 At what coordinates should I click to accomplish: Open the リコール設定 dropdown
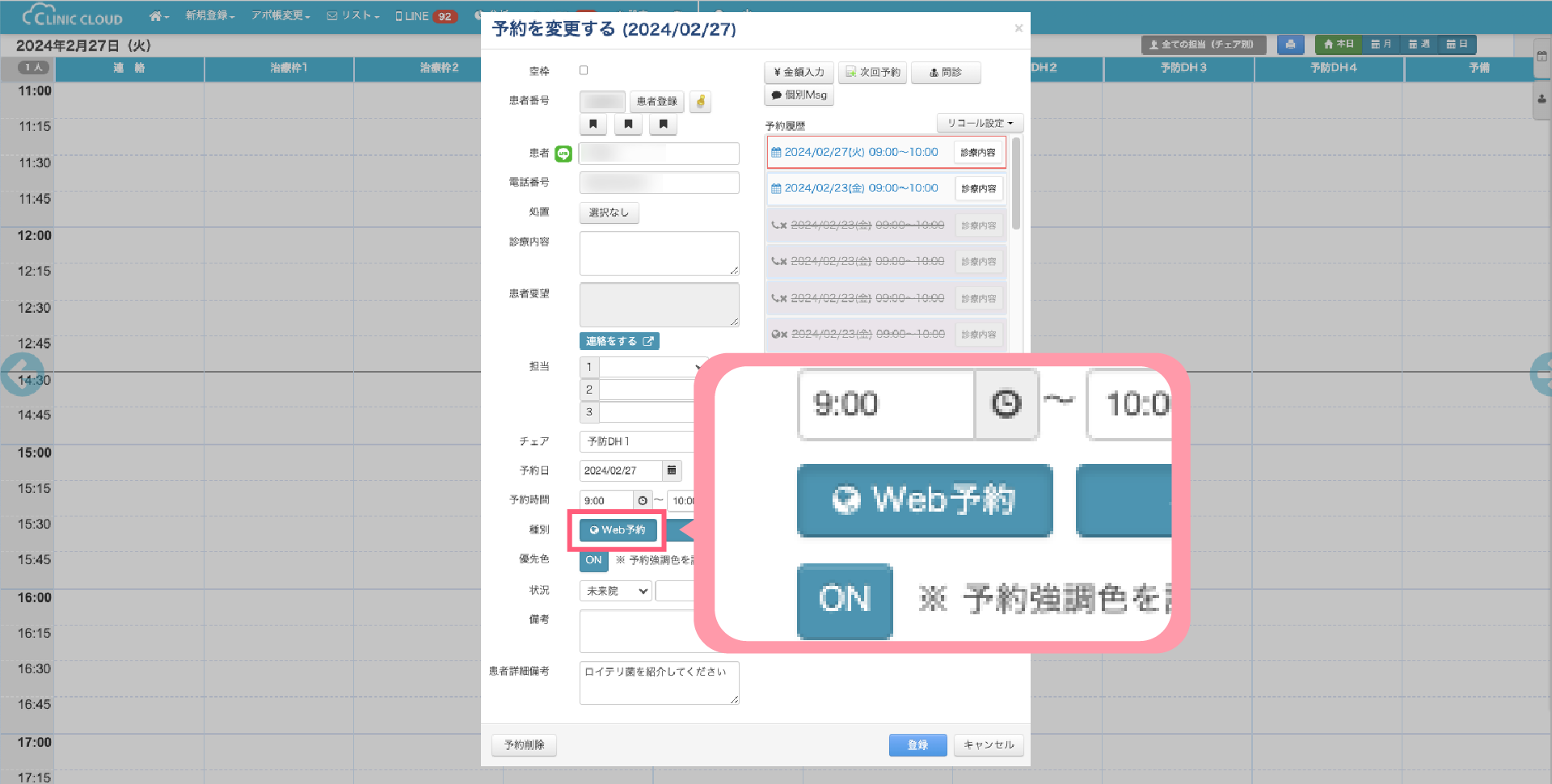pos(980,123)
